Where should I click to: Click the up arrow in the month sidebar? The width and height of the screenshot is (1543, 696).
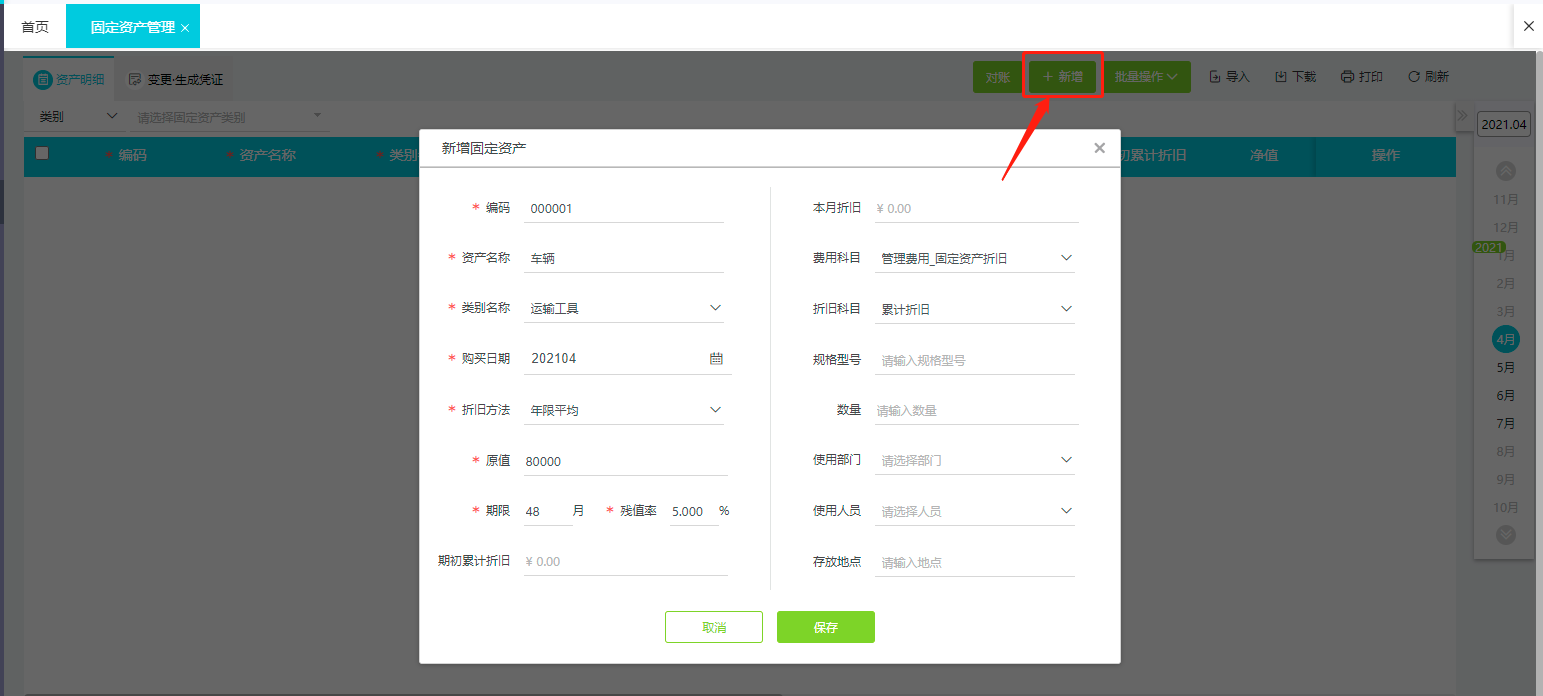click(x=1505, y=171)
